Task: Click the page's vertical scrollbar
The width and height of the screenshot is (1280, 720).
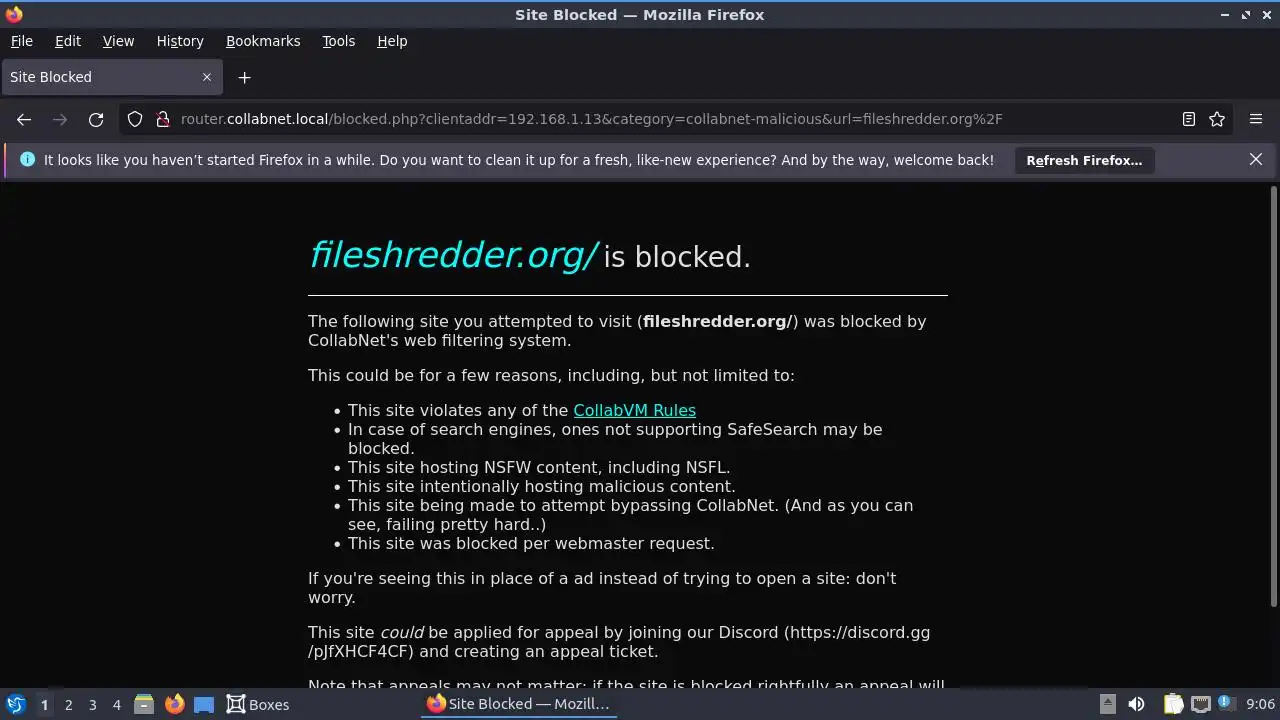Action: [1273, 395]
